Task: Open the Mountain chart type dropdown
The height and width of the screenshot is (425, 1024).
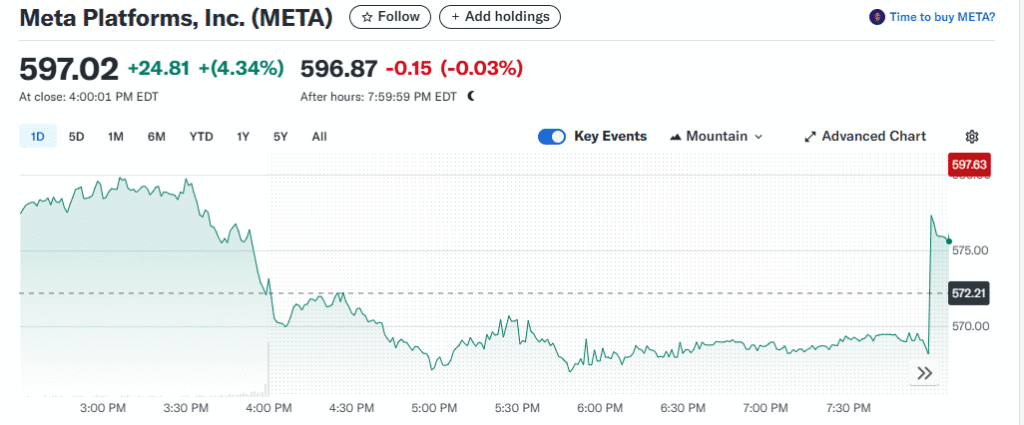Action: [716, 136]
